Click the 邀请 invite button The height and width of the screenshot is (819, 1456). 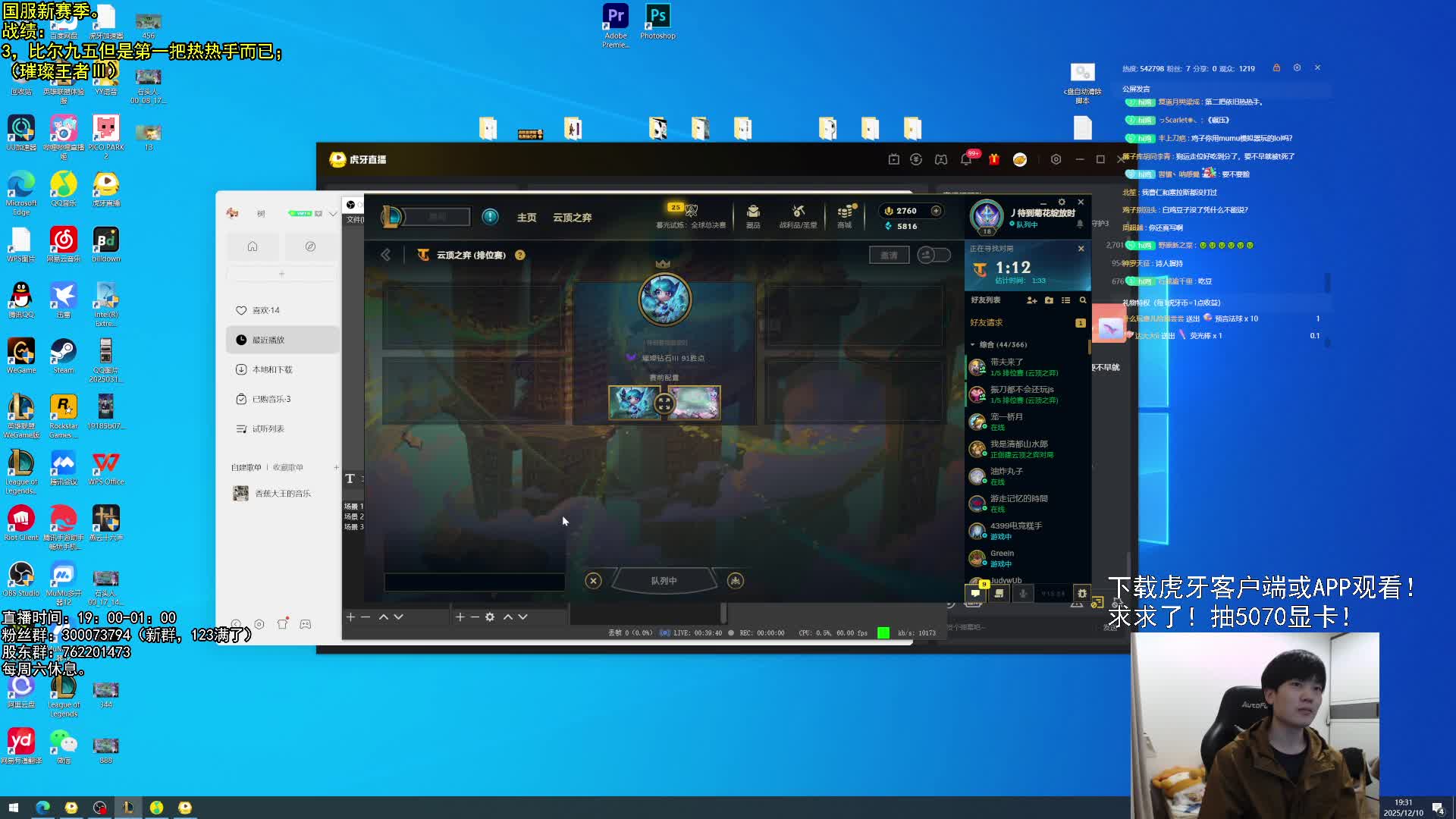coord(889,255)
